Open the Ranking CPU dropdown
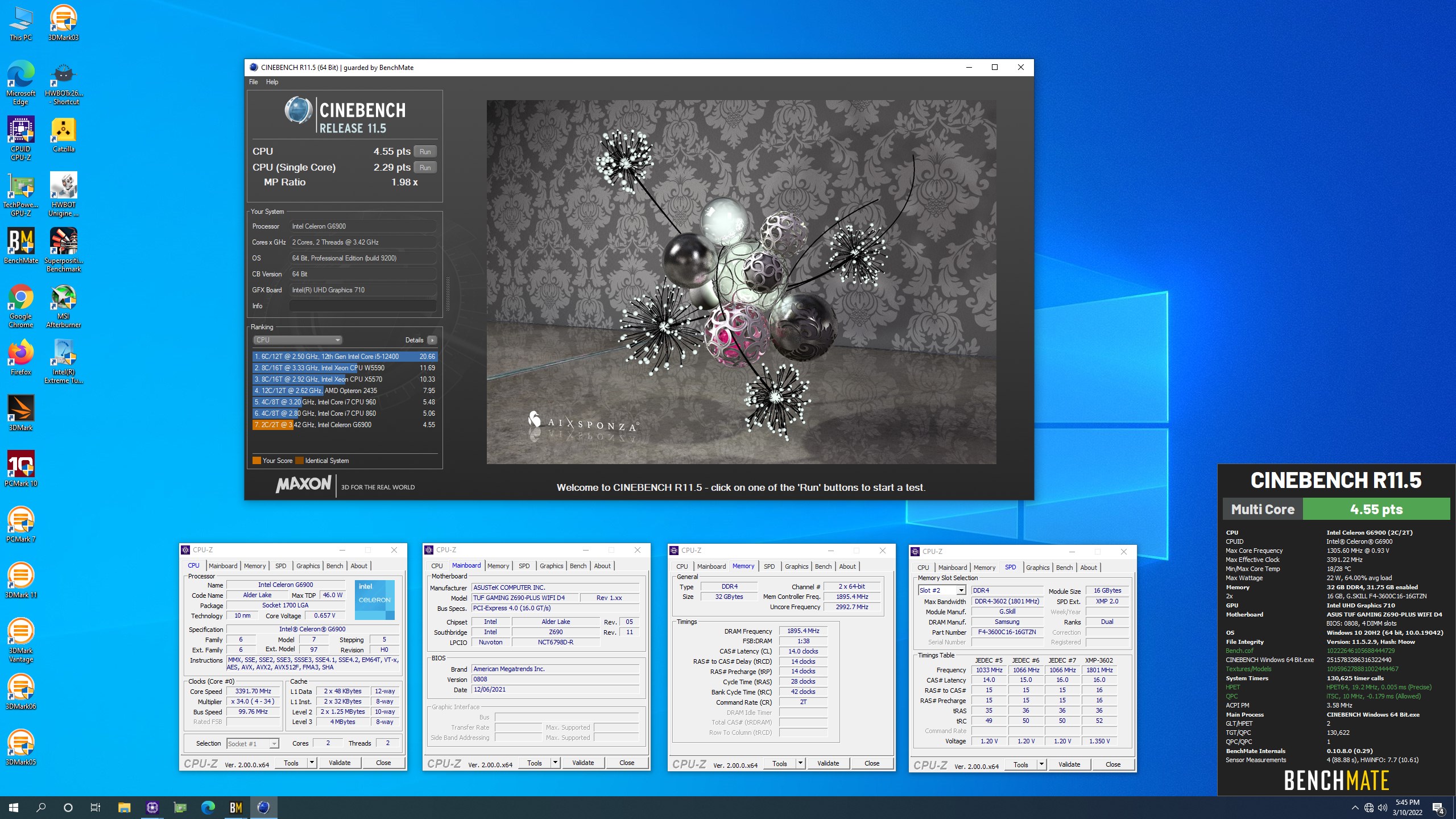 pos(297,340)
